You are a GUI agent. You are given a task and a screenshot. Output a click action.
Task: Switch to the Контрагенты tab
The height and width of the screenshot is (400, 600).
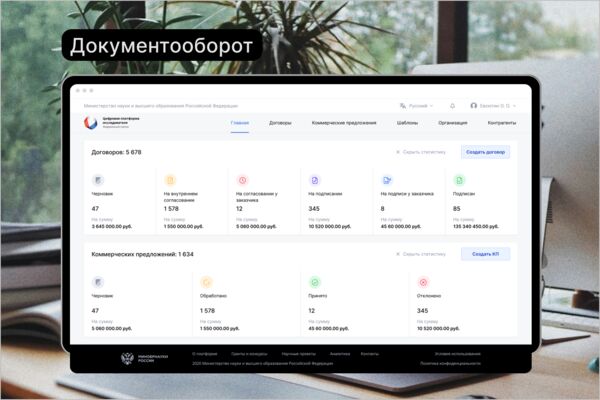coord(502,123)
